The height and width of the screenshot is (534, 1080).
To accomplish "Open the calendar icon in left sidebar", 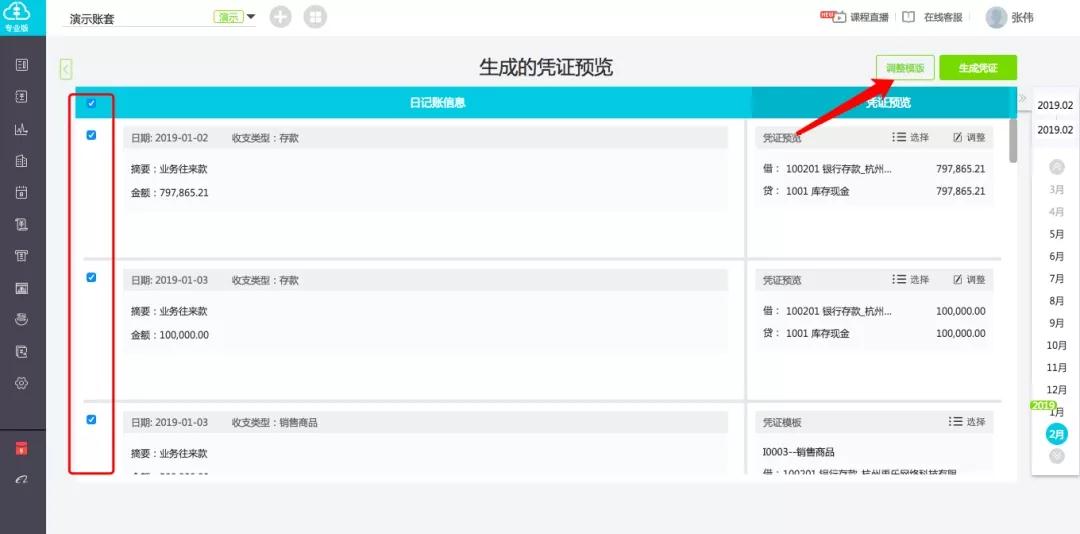I will [21, 192].
